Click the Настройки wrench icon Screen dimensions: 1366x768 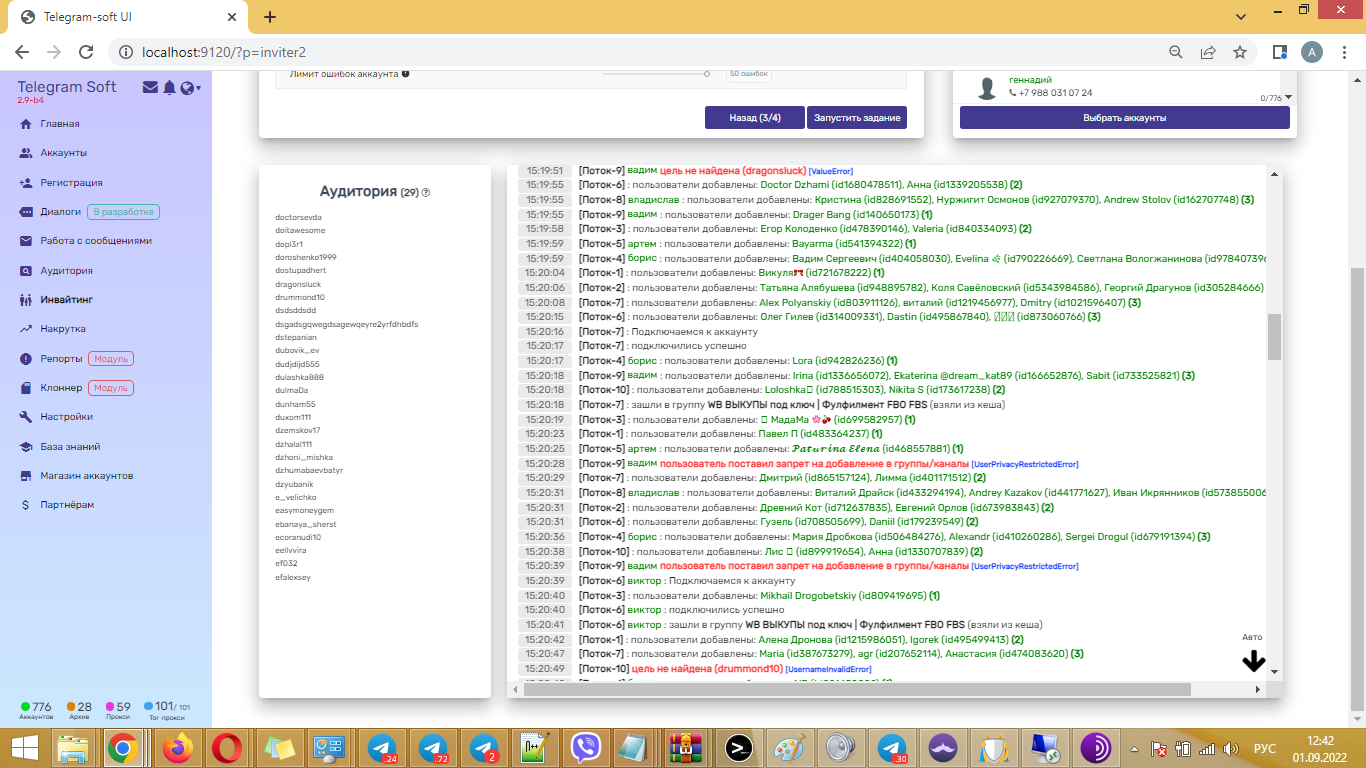[x=26, y=417]
